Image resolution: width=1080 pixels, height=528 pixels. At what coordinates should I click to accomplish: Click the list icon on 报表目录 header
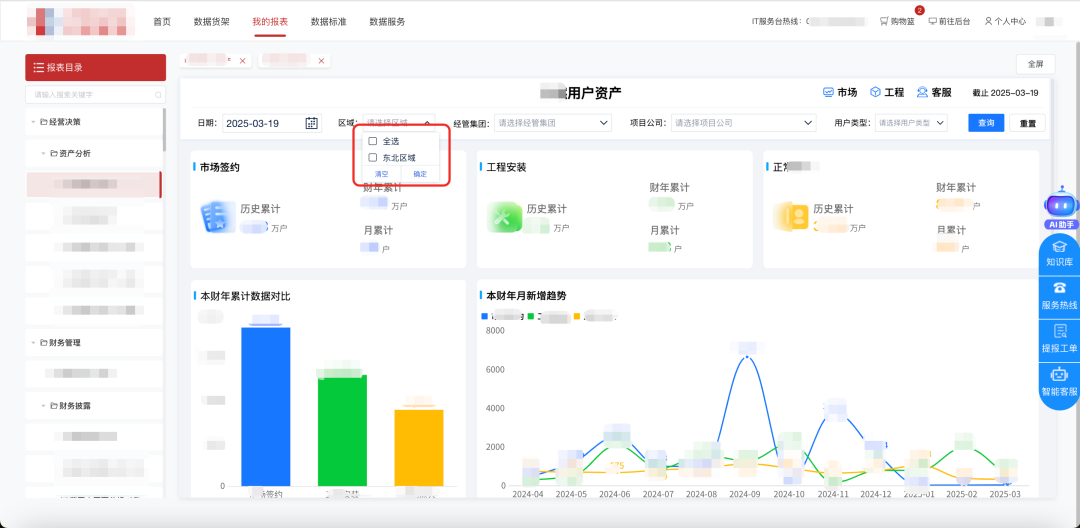[x=39, y=67]
